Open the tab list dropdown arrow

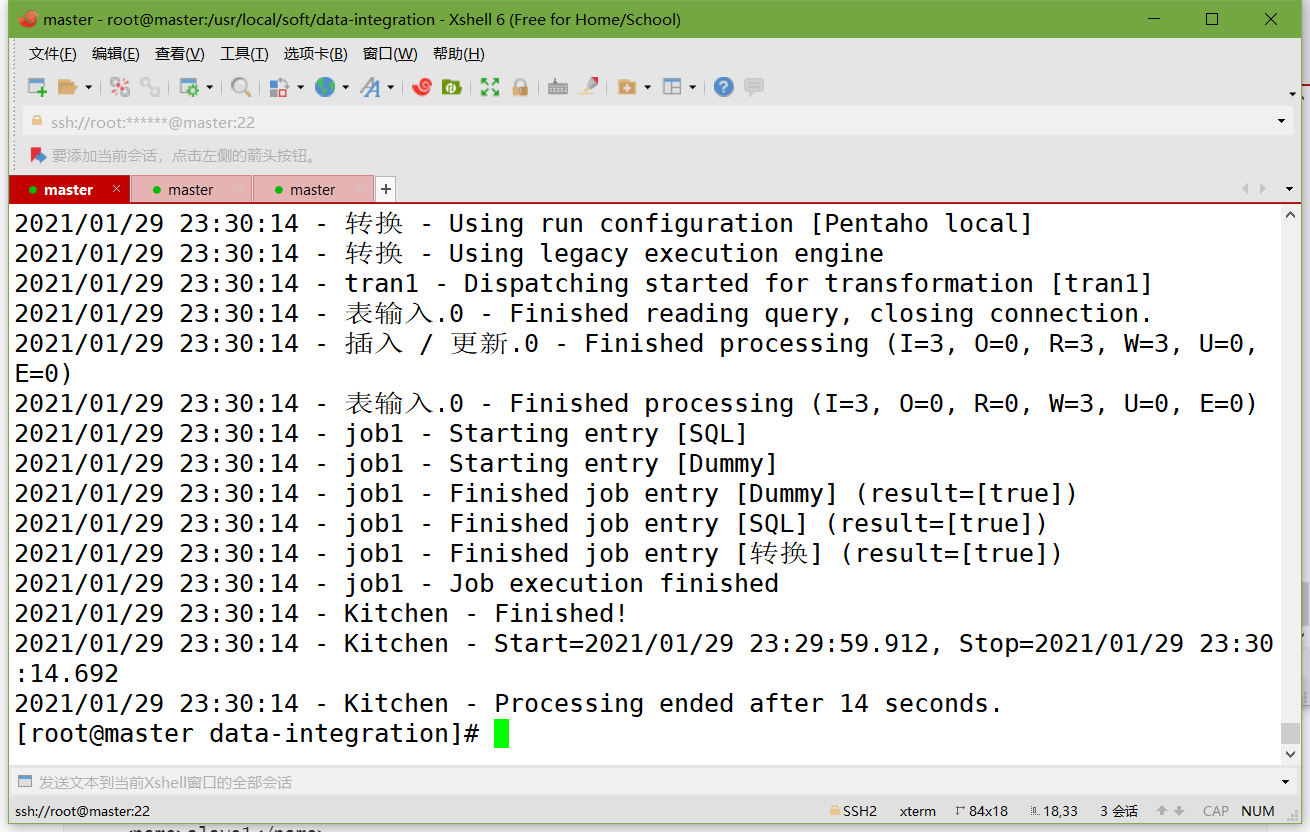1291,189
